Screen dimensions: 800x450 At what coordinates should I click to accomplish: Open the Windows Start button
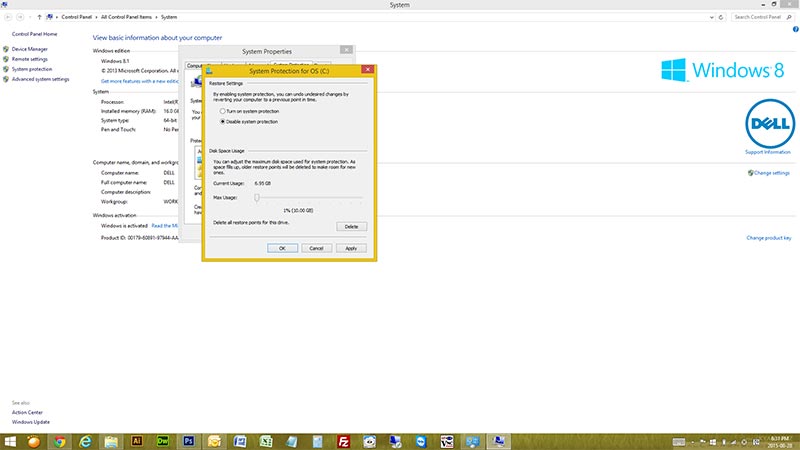[10, 441]
